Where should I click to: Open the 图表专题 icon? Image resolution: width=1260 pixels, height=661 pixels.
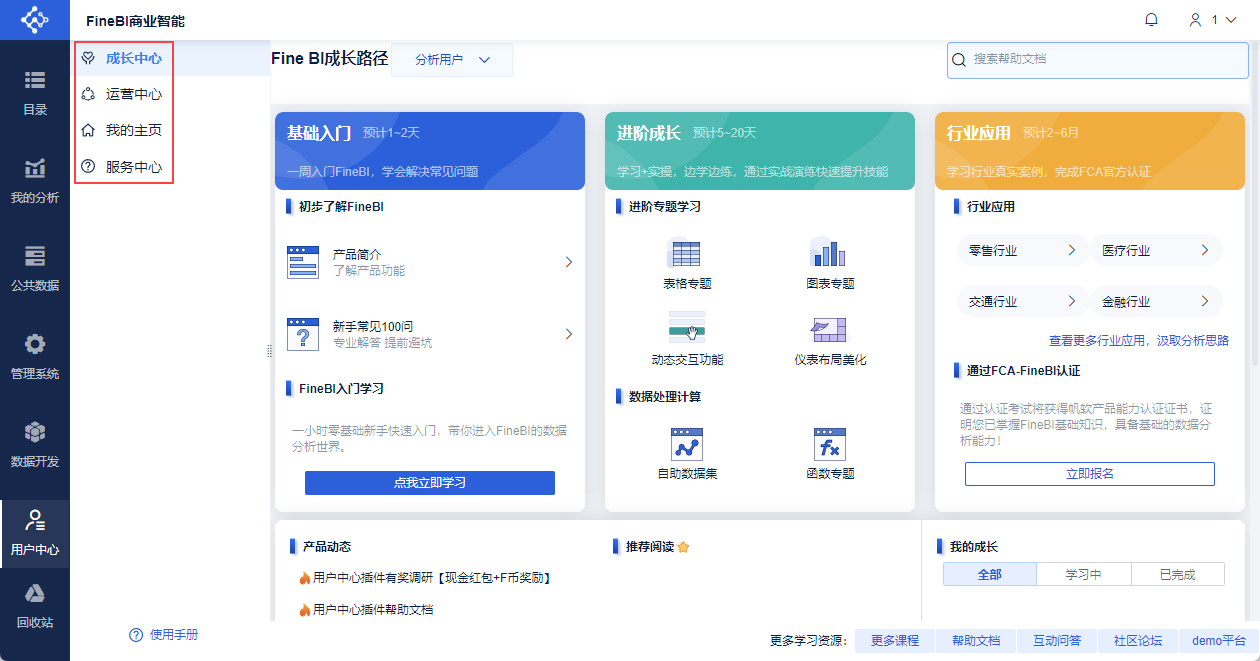830,254
